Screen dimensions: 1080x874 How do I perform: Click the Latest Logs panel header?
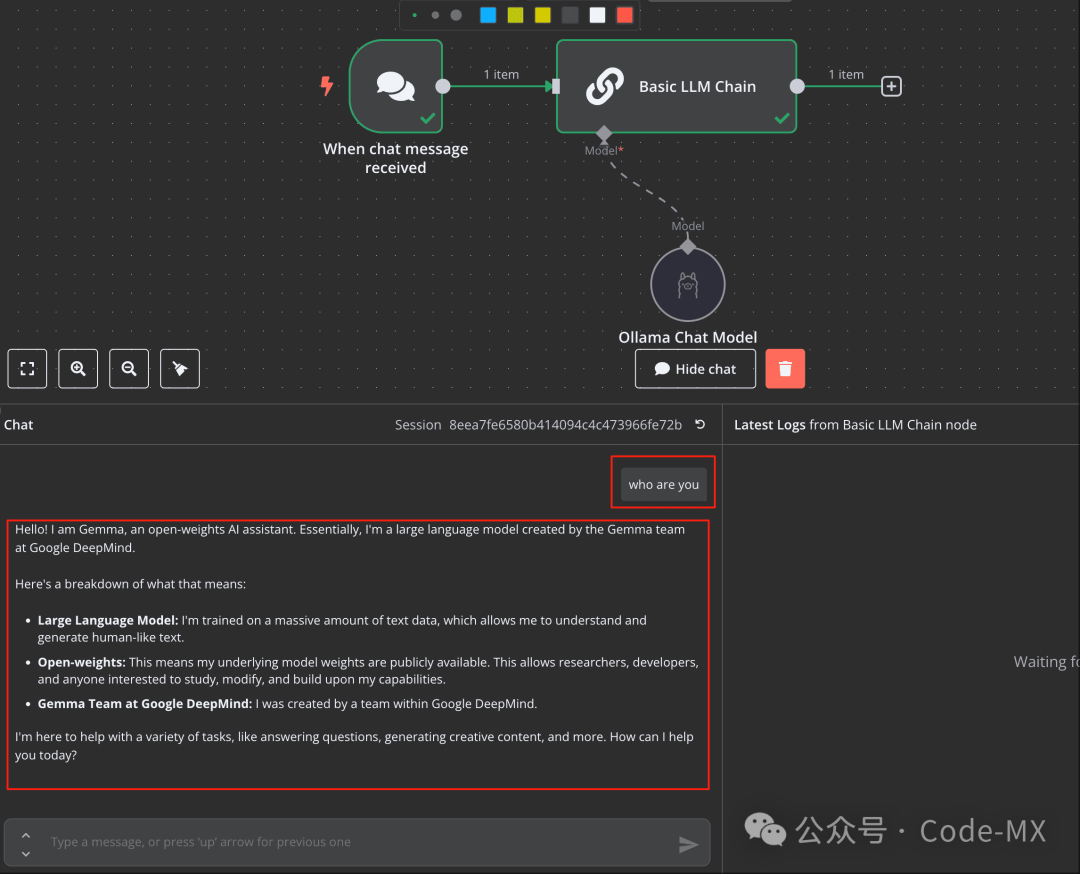pyautogui.click(x=855, y=425)
